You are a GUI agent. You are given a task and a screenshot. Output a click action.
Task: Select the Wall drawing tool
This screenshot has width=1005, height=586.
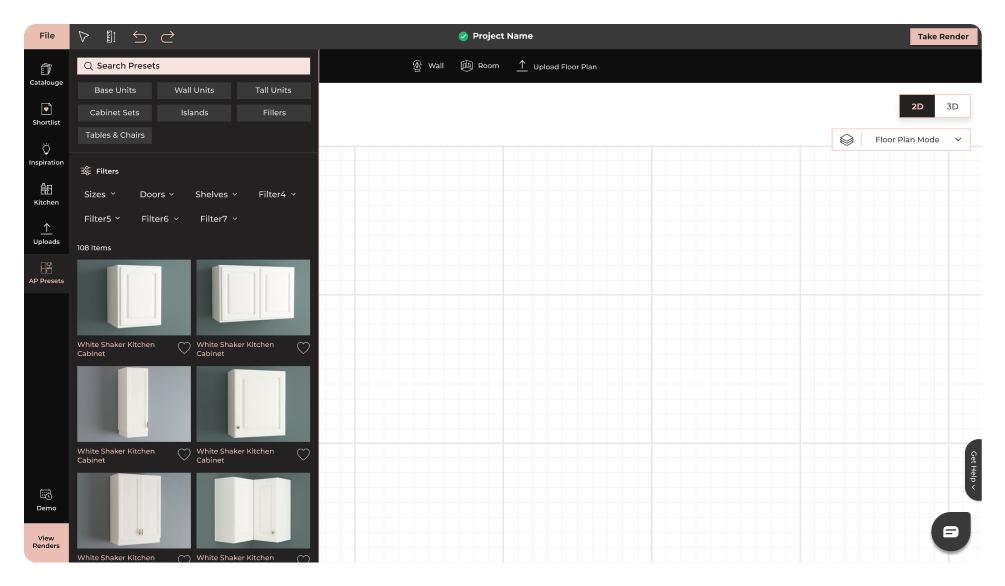pos(428,66)
